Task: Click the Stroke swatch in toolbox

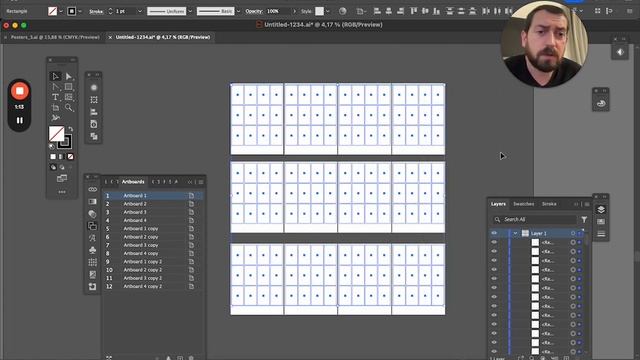Action: pyautogui.click(x=65, y=142)
